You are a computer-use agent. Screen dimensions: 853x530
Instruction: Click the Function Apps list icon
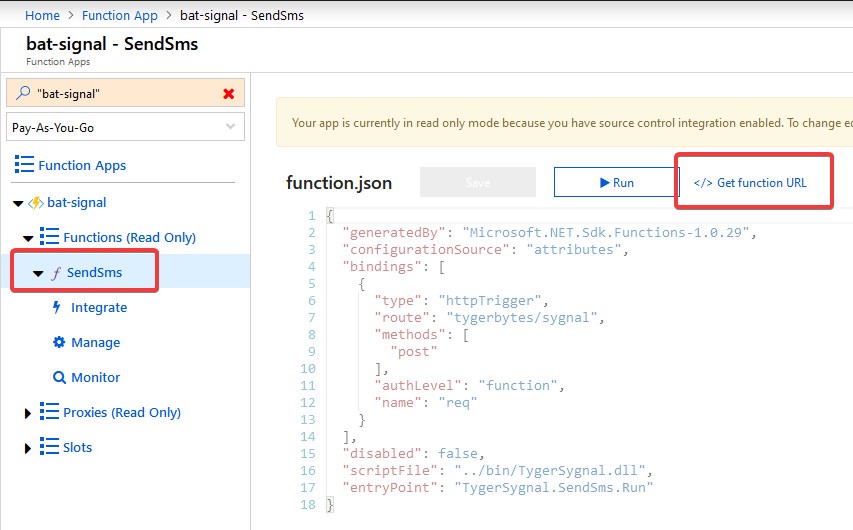(24, 165)
